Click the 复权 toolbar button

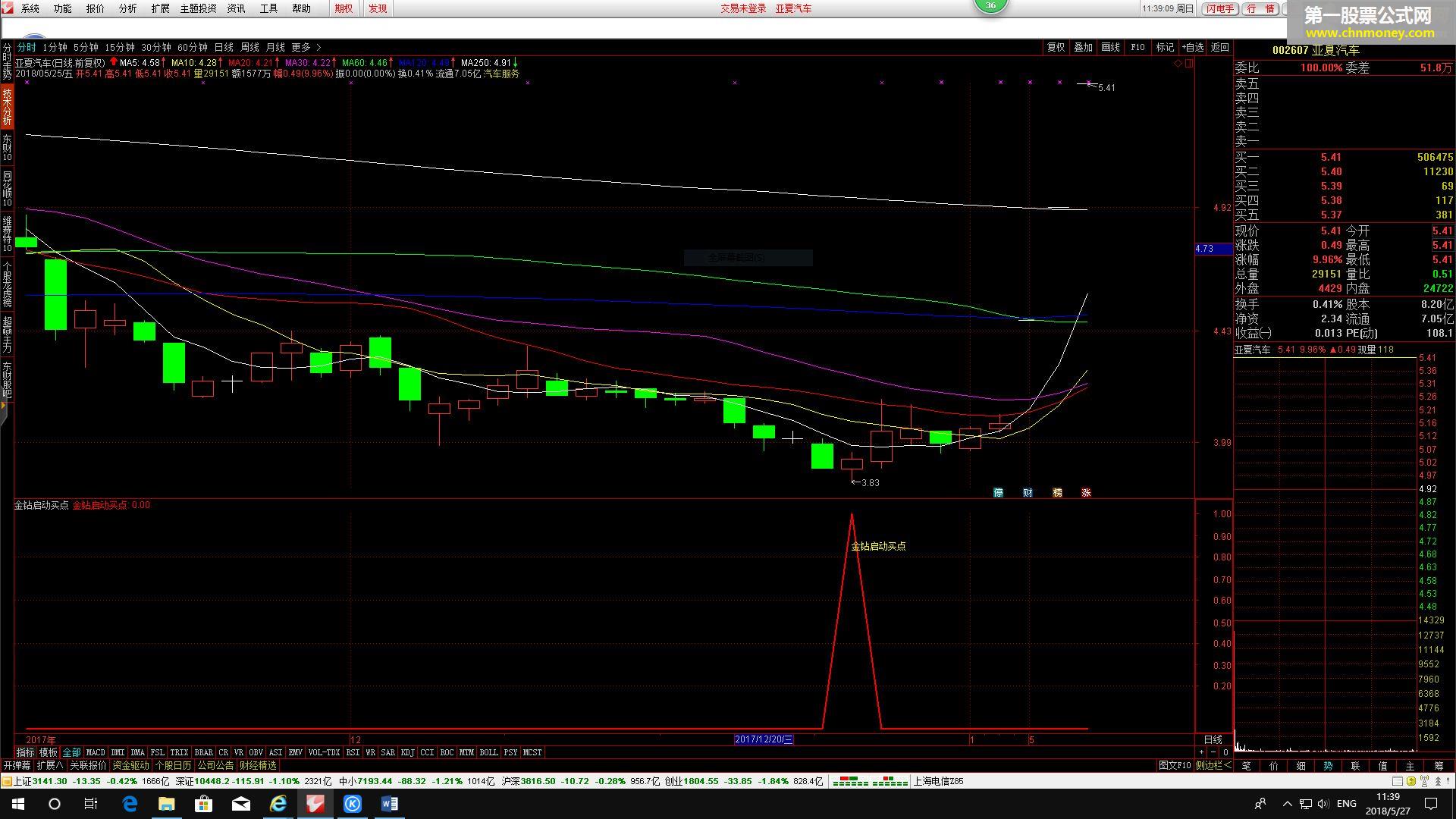tap(1056, 47)
